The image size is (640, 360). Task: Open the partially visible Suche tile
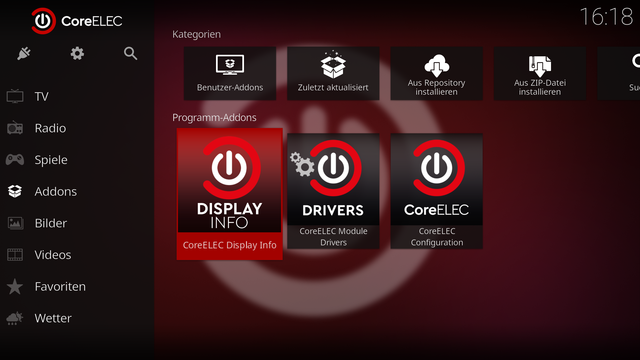(x=619, y=73)
